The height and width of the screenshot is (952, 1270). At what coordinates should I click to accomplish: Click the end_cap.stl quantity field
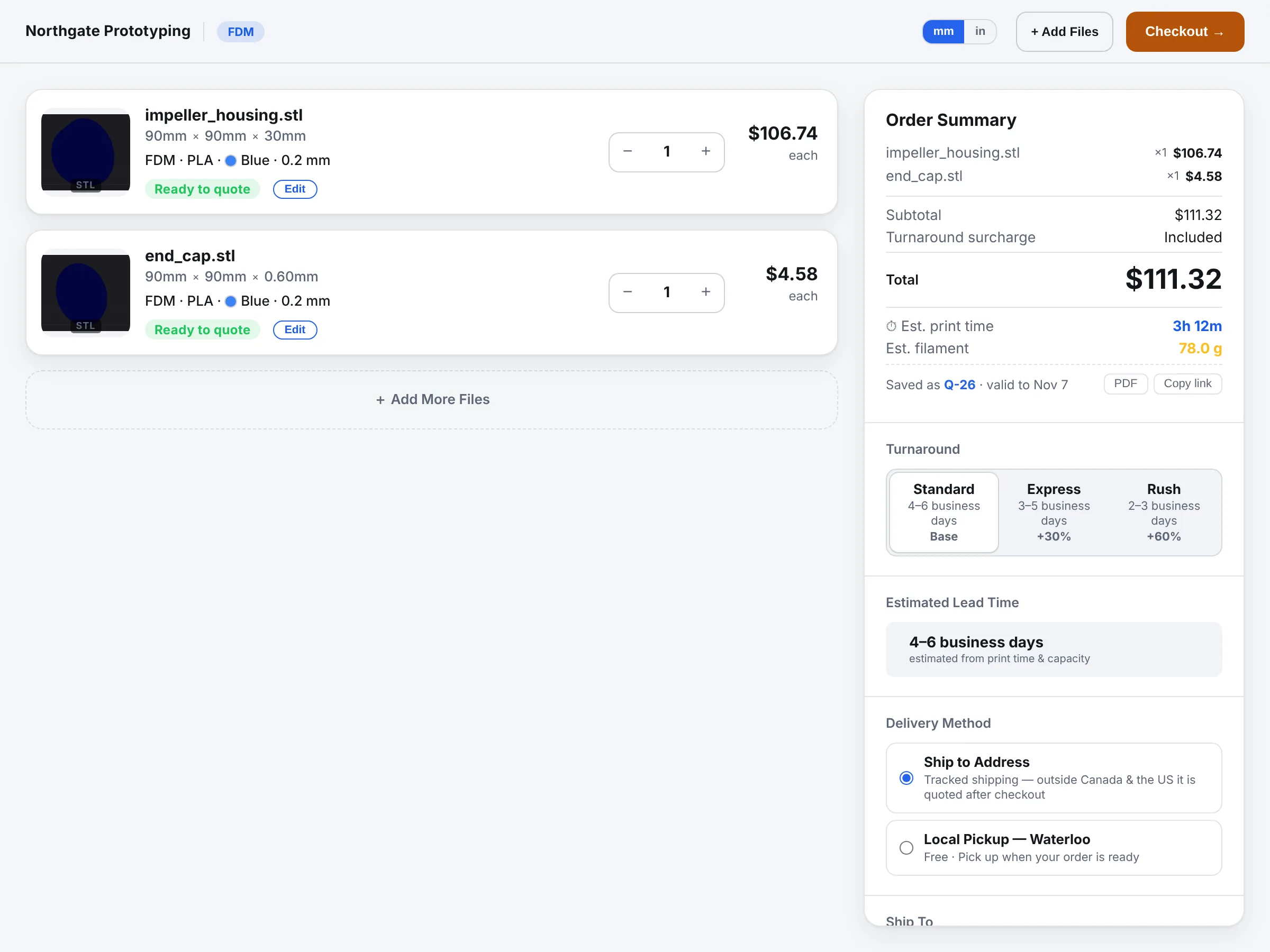pos(667,292)
